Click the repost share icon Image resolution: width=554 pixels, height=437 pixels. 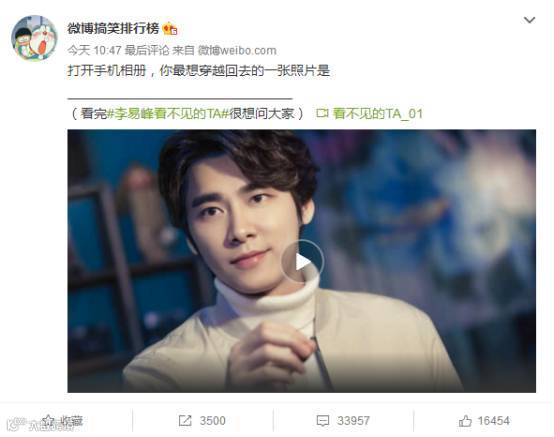click(x=185, y=421)
